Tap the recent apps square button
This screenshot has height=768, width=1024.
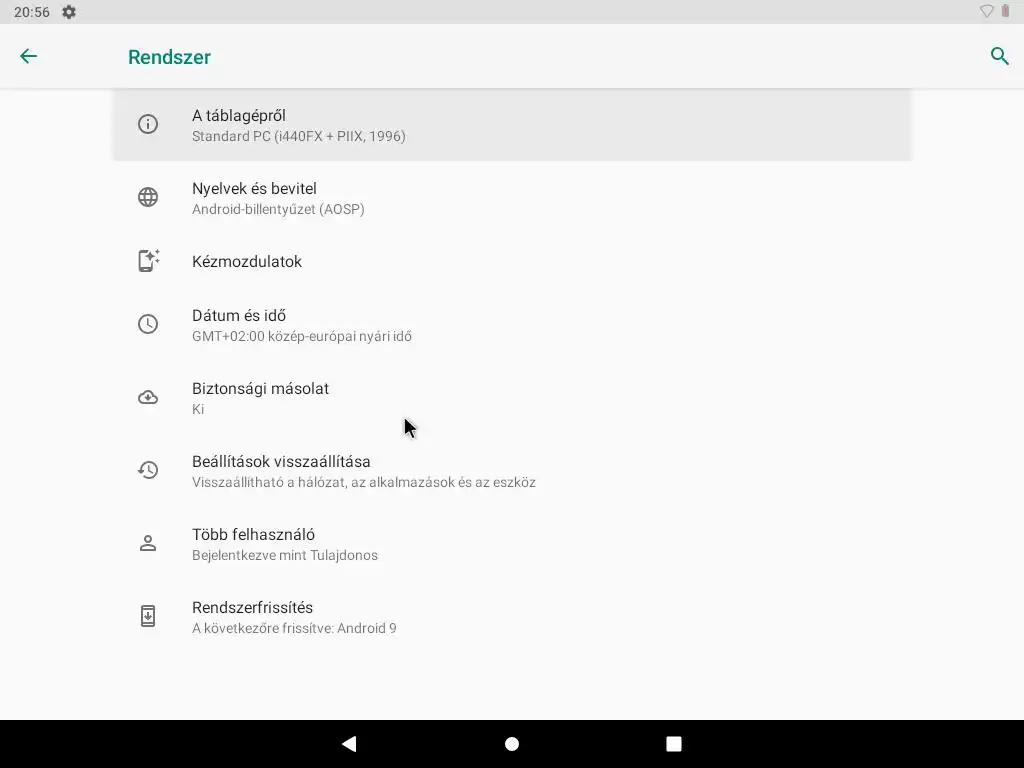click(x=674, y=744)
